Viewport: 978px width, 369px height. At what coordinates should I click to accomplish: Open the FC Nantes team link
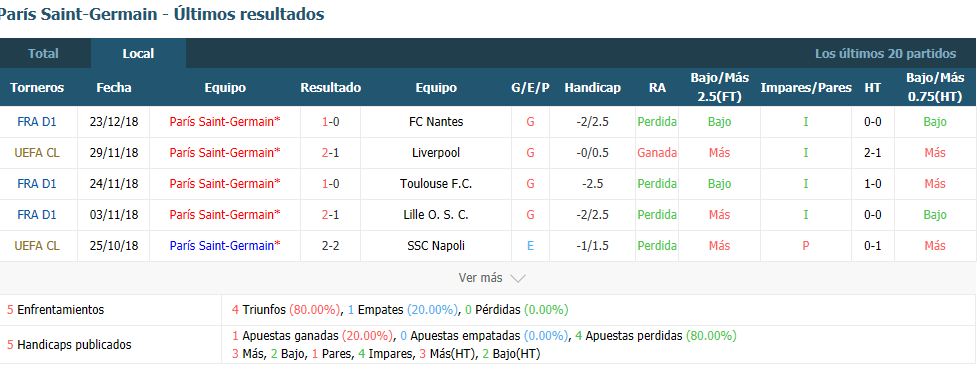coord(436,122)
